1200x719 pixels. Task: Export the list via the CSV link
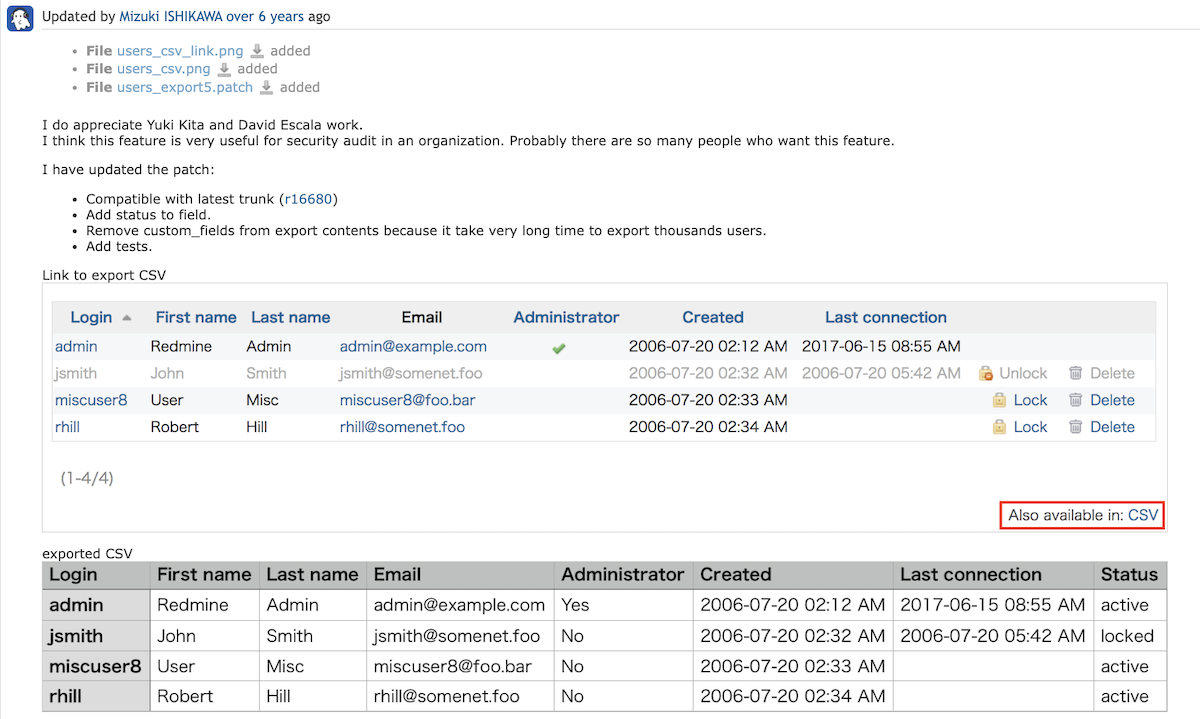pos(1142,515)
